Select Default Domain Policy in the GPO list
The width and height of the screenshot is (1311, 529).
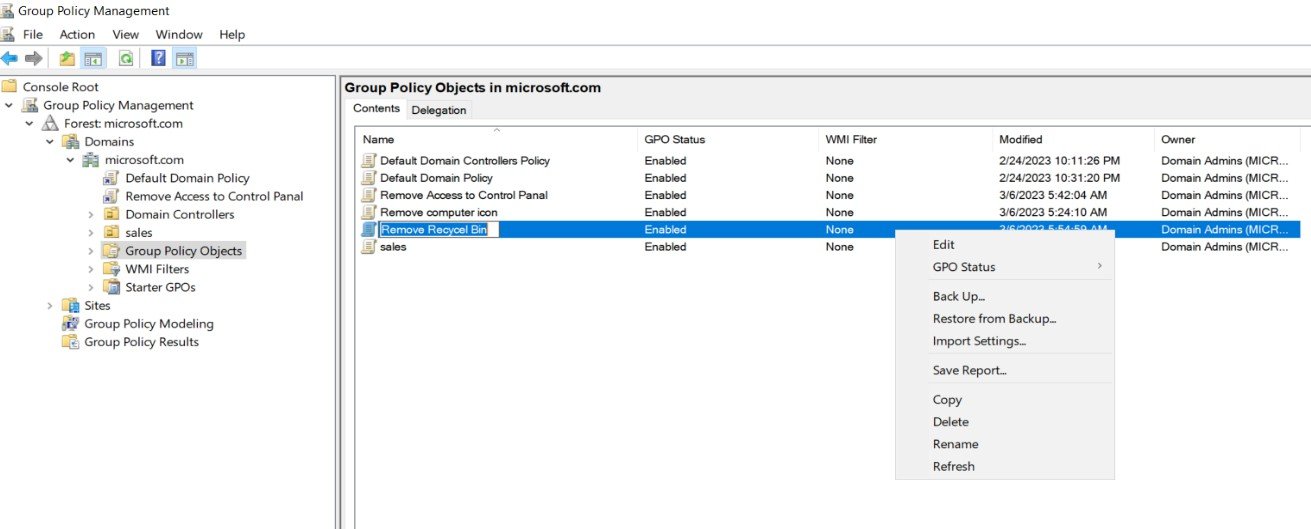828,177
